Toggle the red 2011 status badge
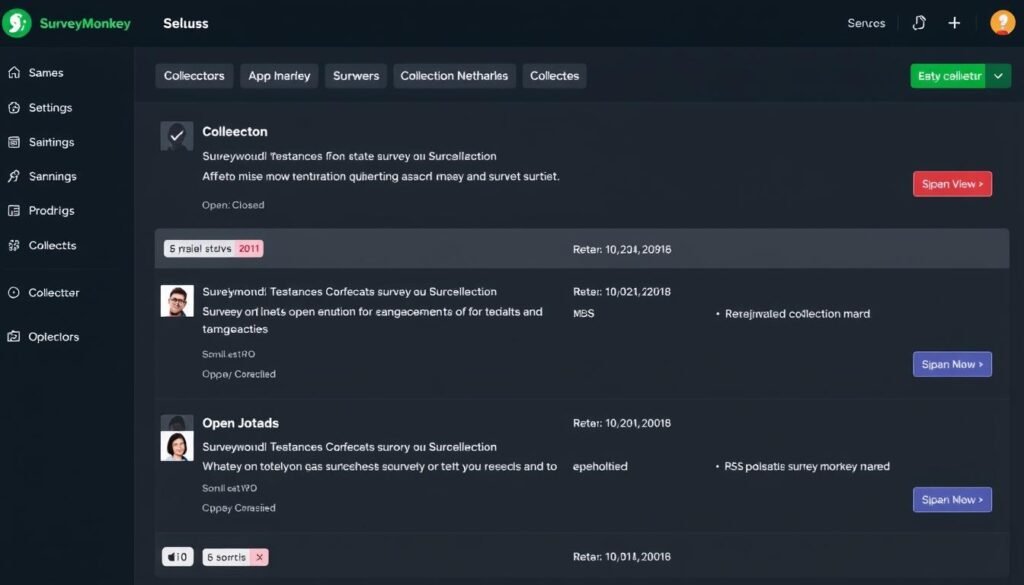This screenshot has height=585, width=1024. (248, 248)
